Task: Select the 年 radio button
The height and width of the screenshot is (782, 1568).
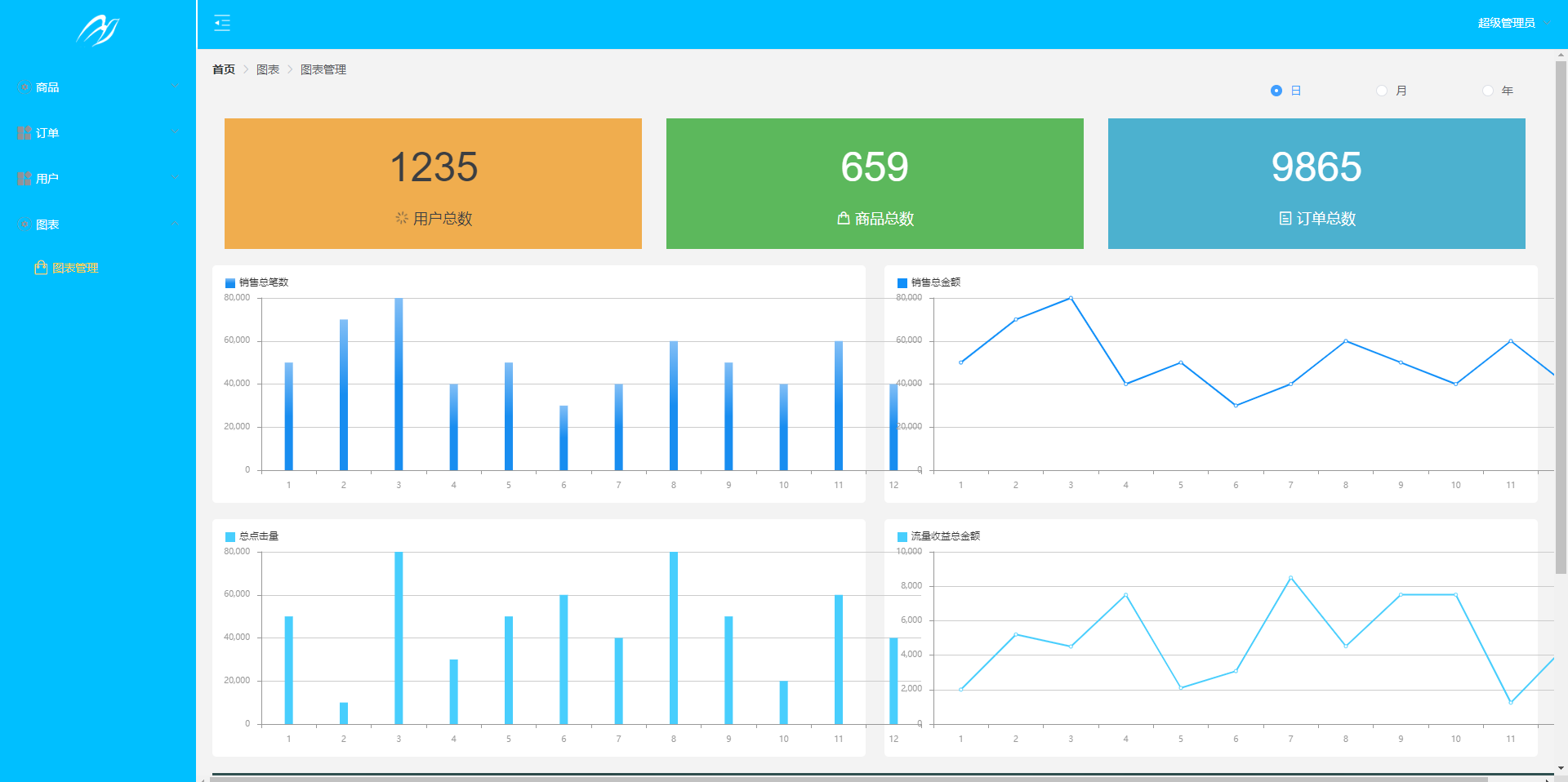Action: click(1488, 91)
